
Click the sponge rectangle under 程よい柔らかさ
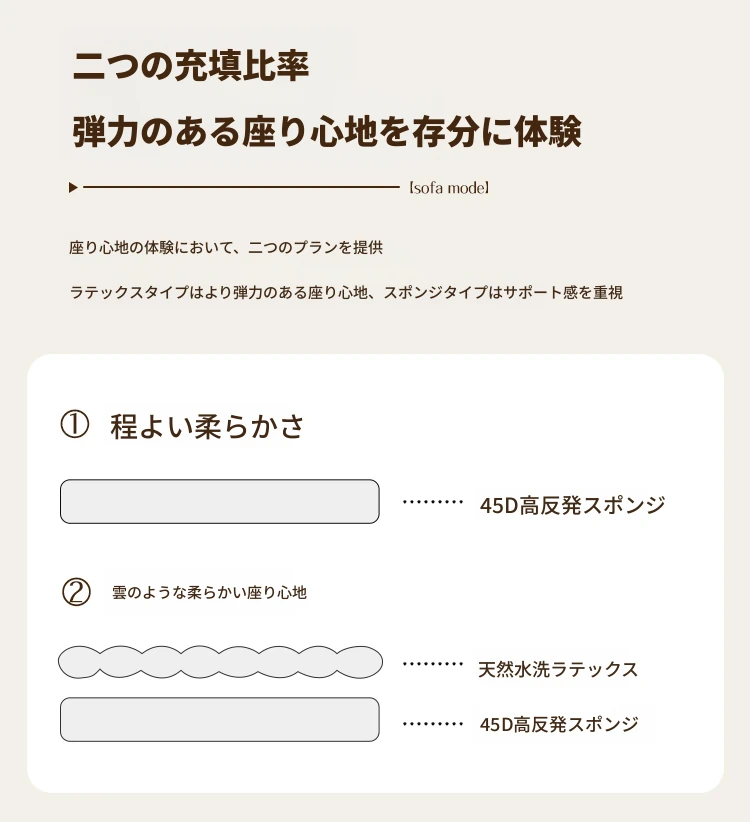(x=220, y=502)
